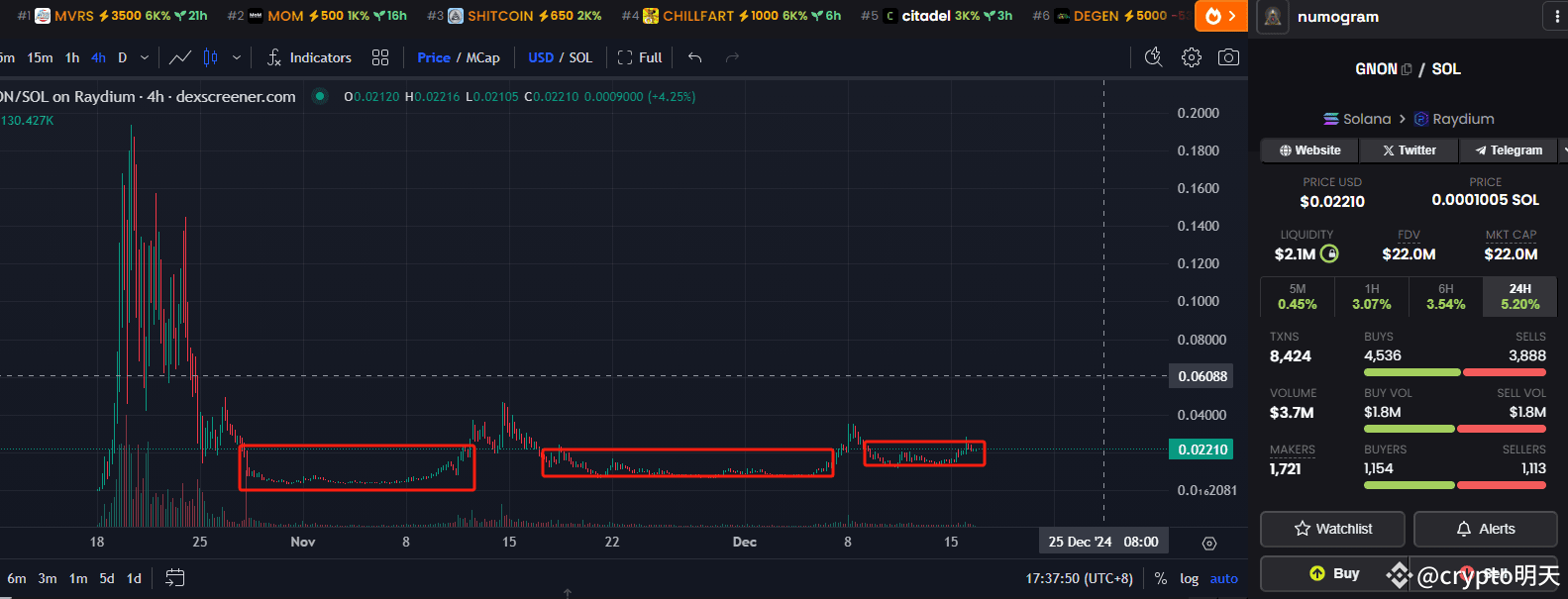Set chart range to 6m
Screen dimensions: 1568x599
tap(17, 578)
